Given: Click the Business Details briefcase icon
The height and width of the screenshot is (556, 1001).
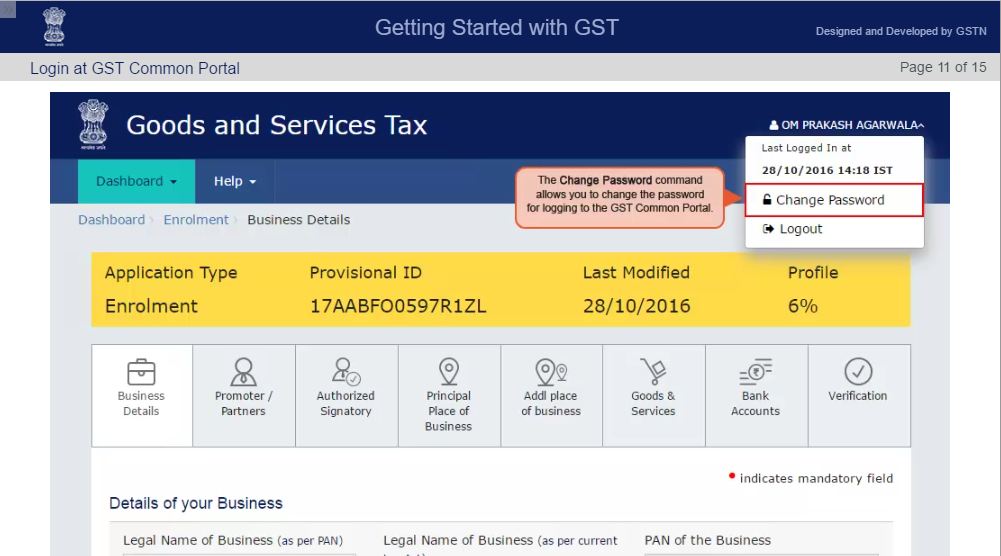Looking at the screenshot, I should pyautogui.click(x=141, y=372).
